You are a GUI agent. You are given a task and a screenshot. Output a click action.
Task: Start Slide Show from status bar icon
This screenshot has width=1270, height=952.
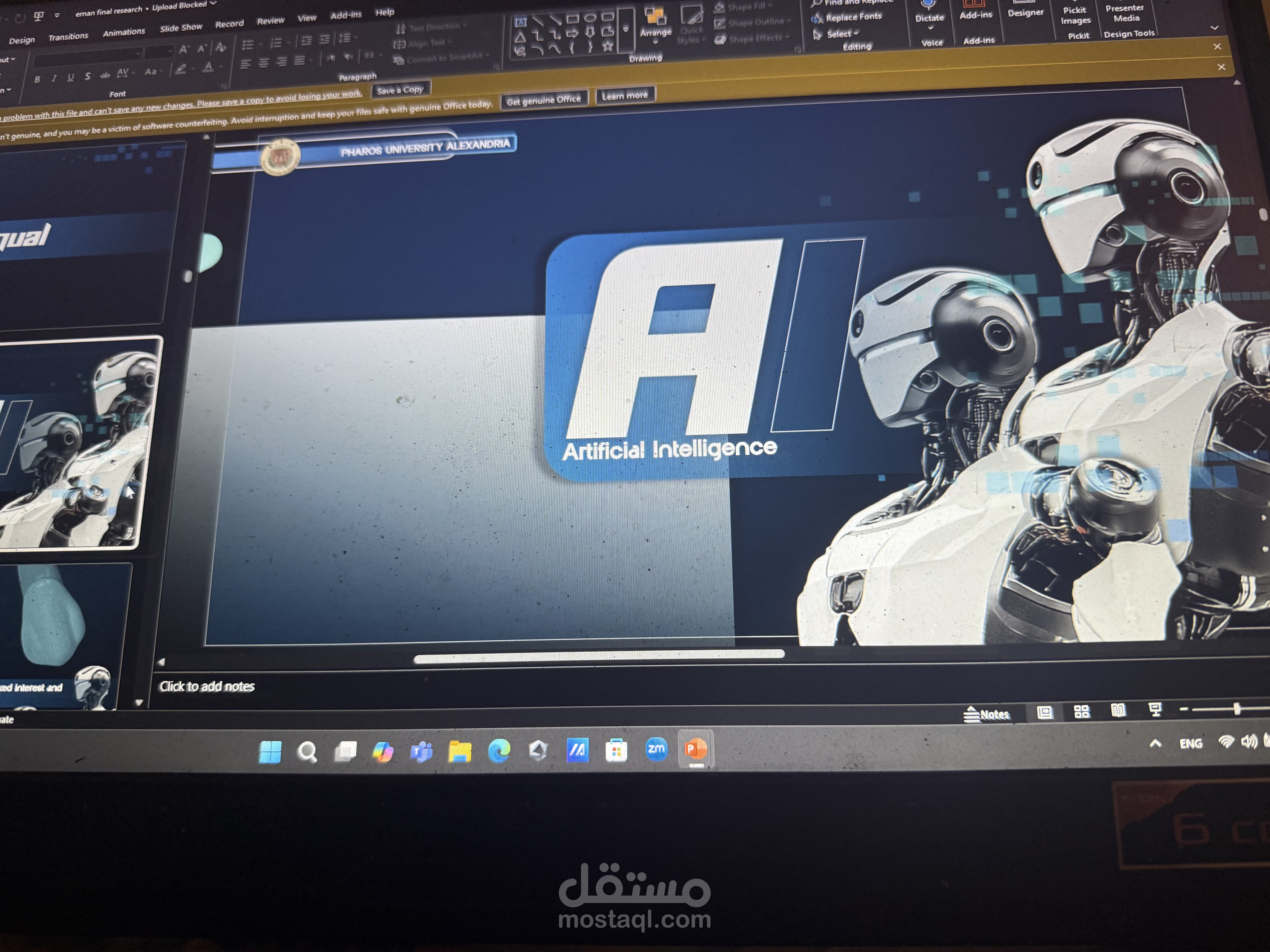coord(1155,709)
